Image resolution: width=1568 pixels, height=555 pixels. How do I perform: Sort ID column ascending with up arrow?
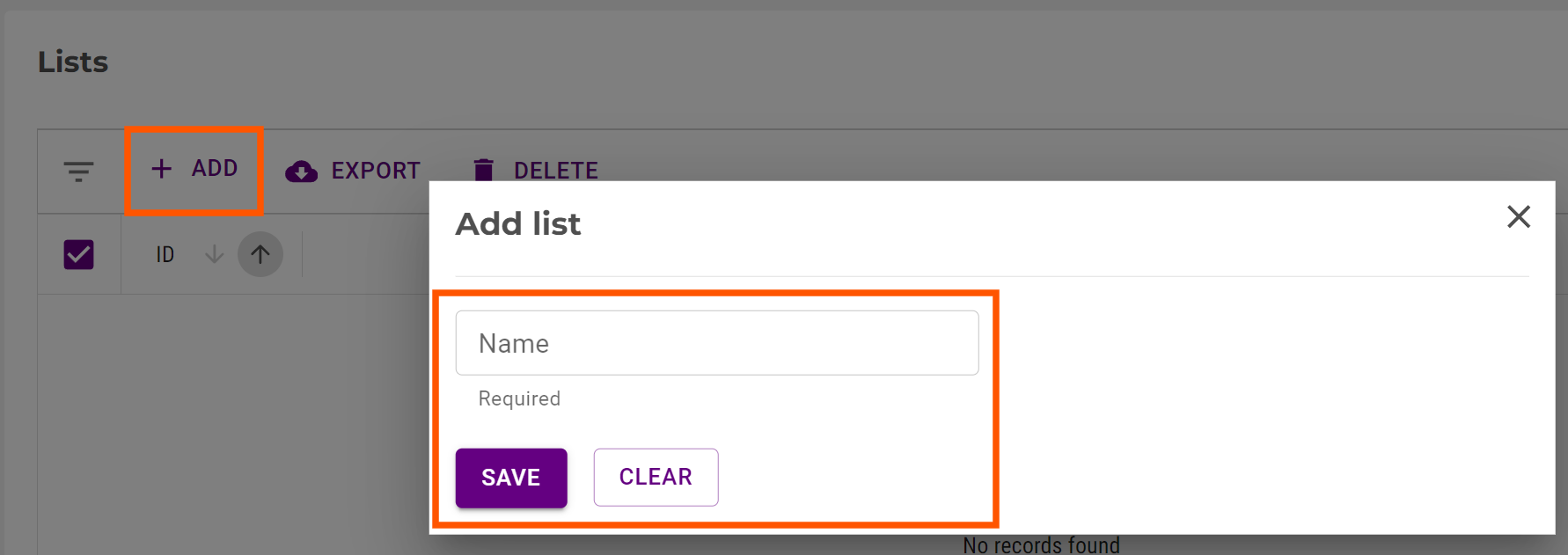260,255
